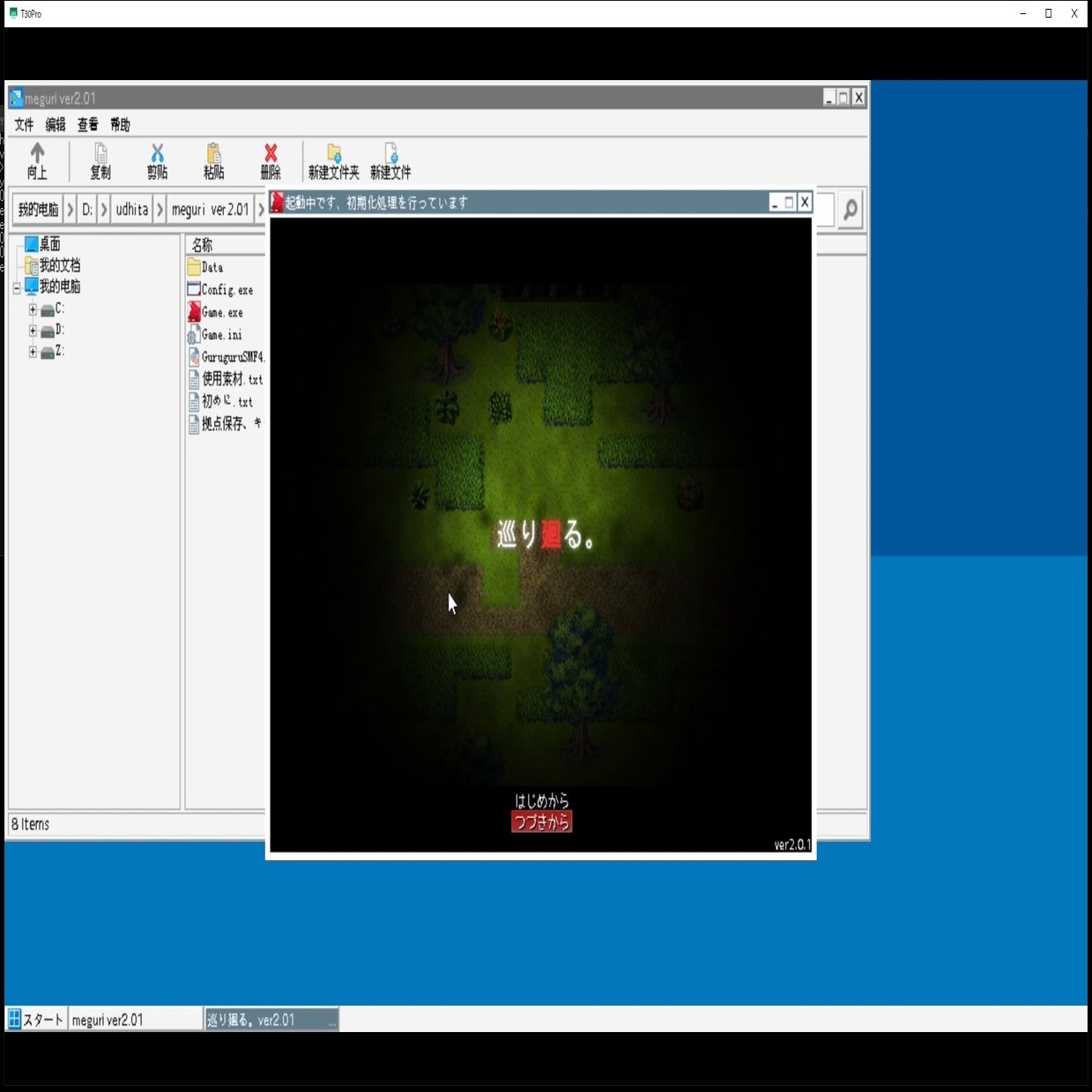Click the chevron after udhita in the path

(x=160, y=210)
